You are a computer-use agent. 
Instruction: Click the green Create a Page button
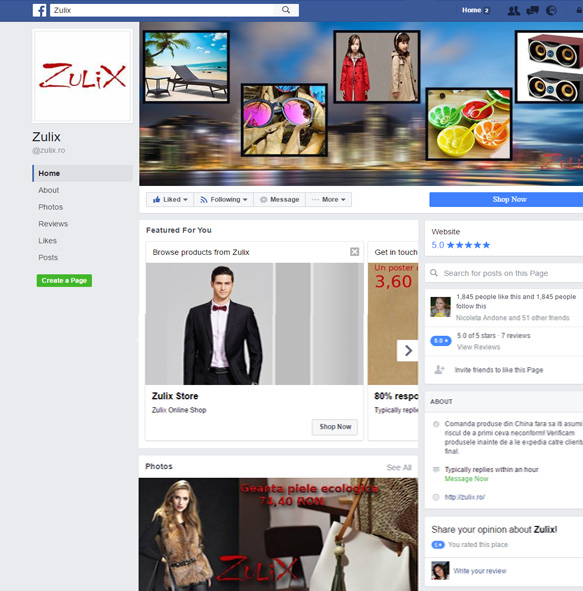64,280
